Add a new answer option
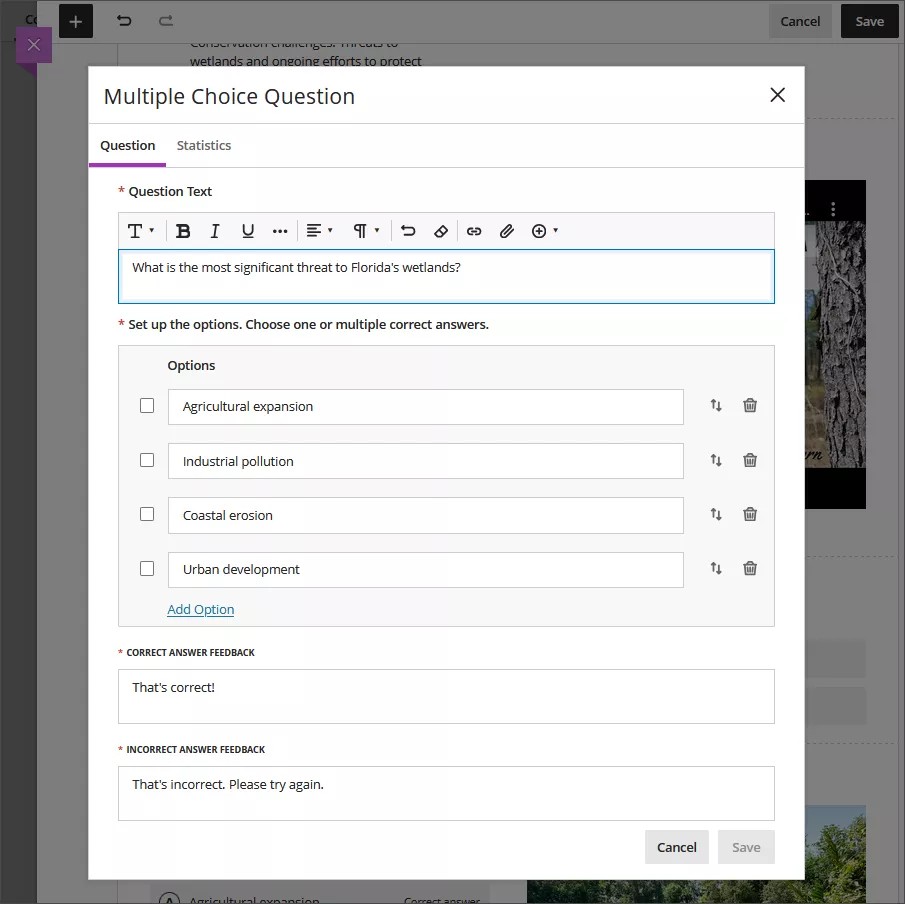Viewport: 905px width, 904px height. click(200, 609)
